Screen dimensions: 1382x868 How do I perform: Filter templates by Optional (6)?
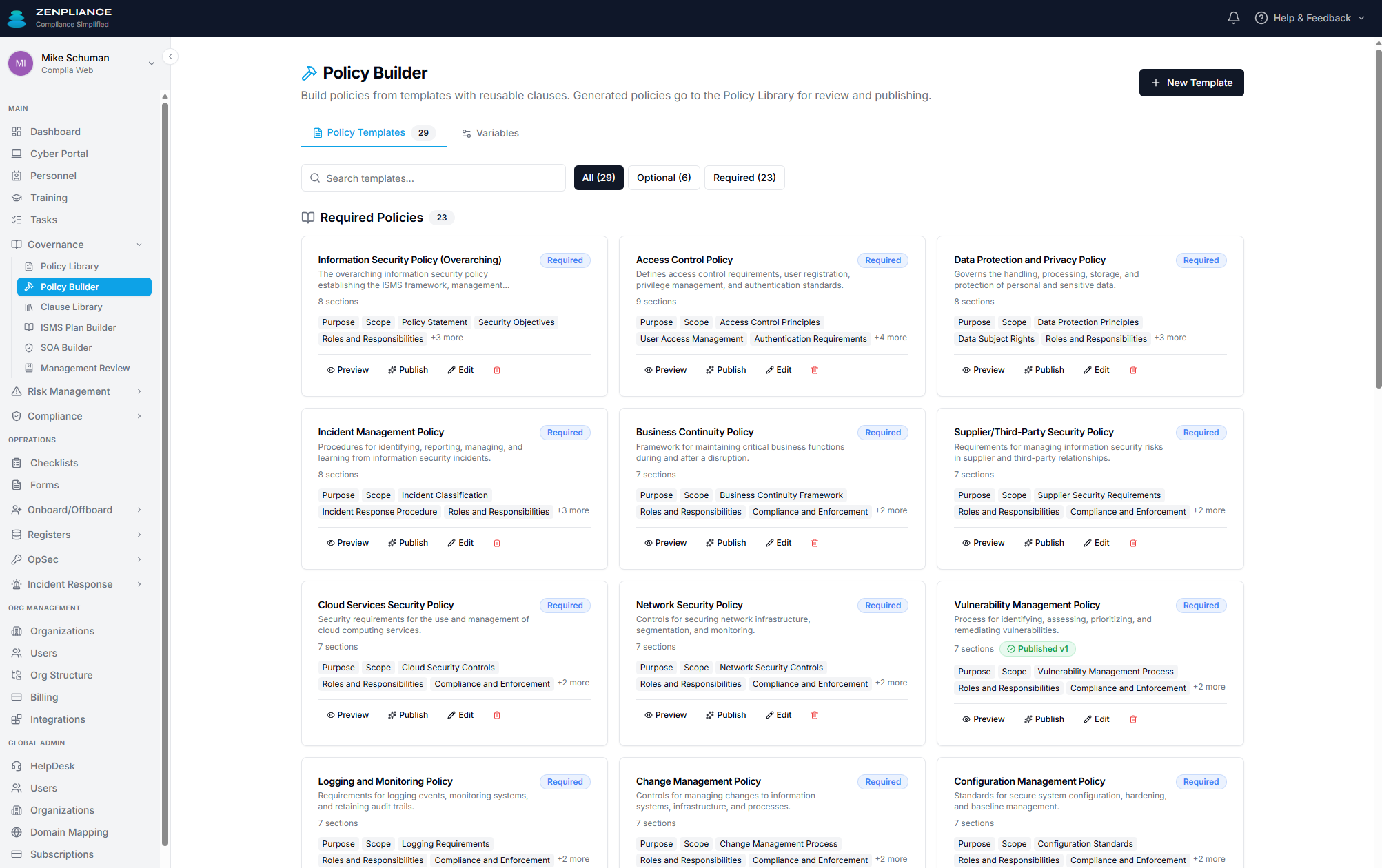click(x=663, y=177)
